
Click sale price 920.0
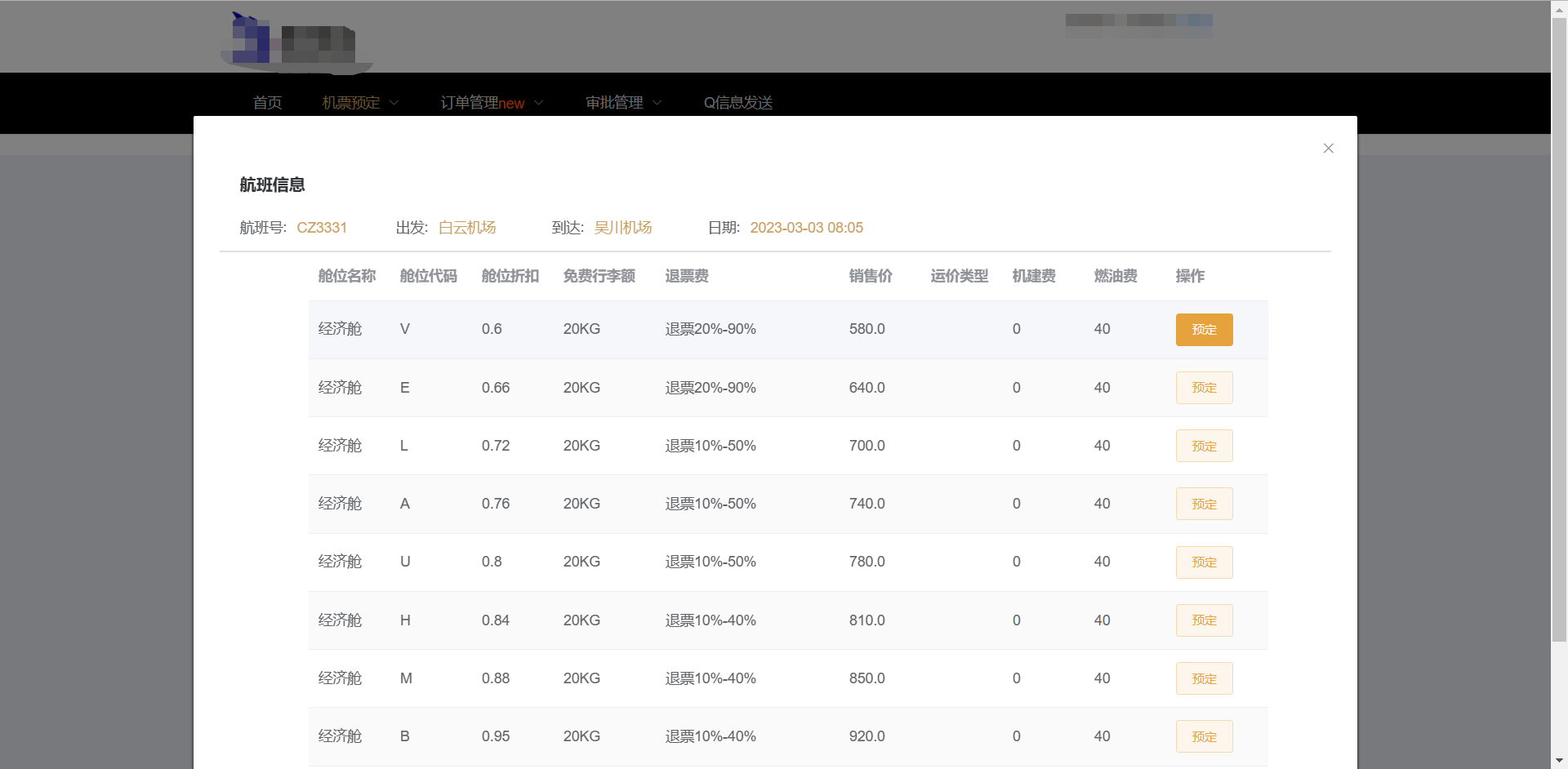click(x=867, y=736)
